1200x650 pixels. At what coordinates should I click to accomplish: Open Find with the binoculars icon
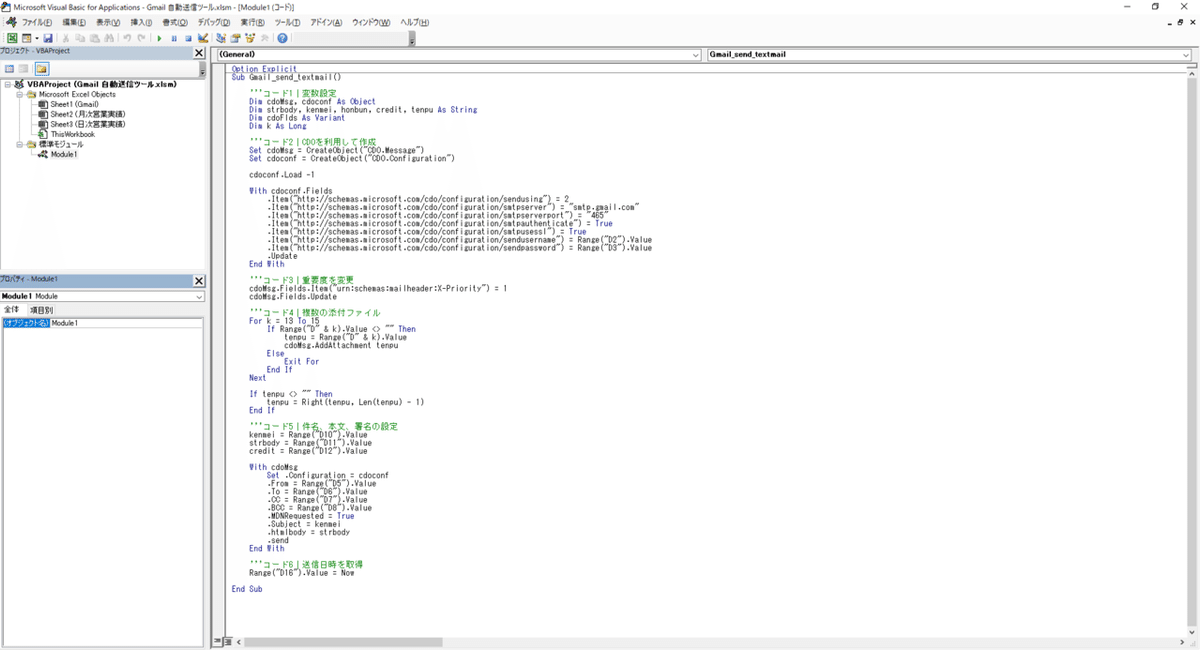tap(109, 38)
